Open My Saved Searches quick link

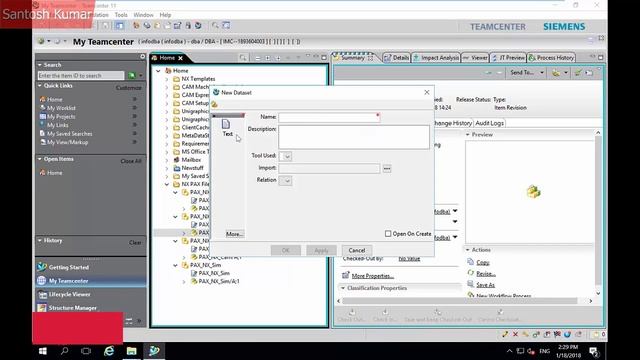69,134
